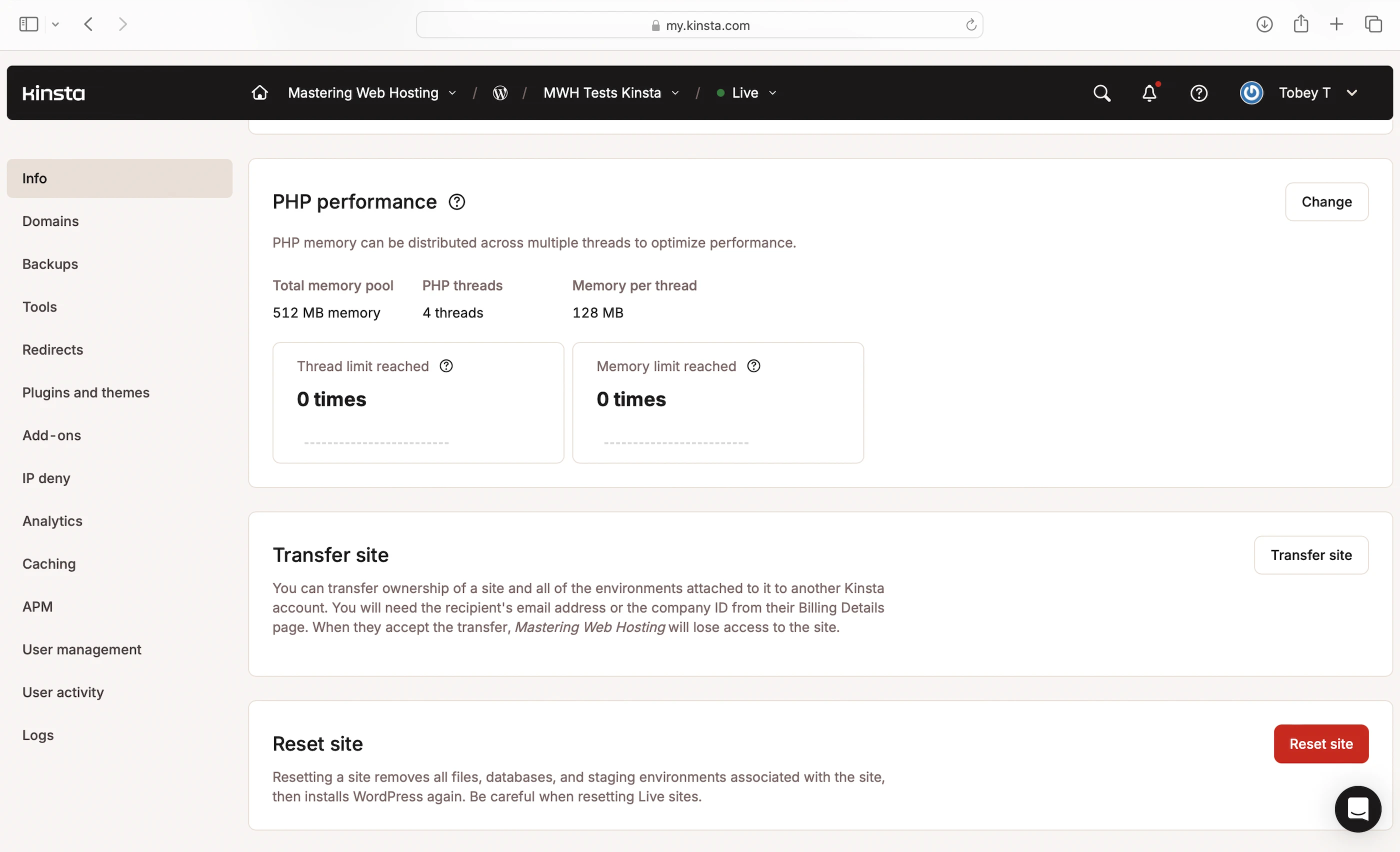Open the Analytics sidebar item
Image resolution: width=1400 pixels, height=852 pixels.
[x=52, y=521]
